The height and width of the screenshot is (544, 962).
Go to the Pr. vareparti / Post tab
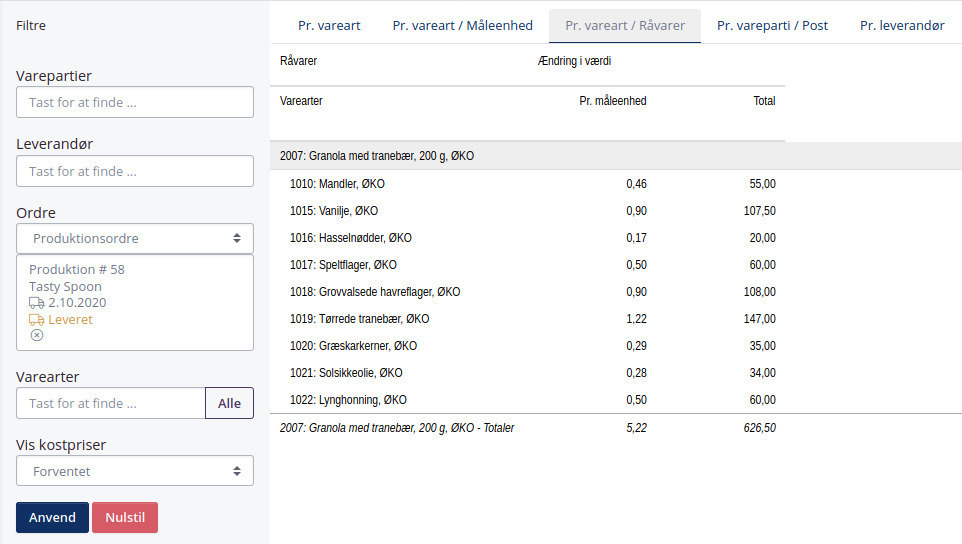coord(772,26)
